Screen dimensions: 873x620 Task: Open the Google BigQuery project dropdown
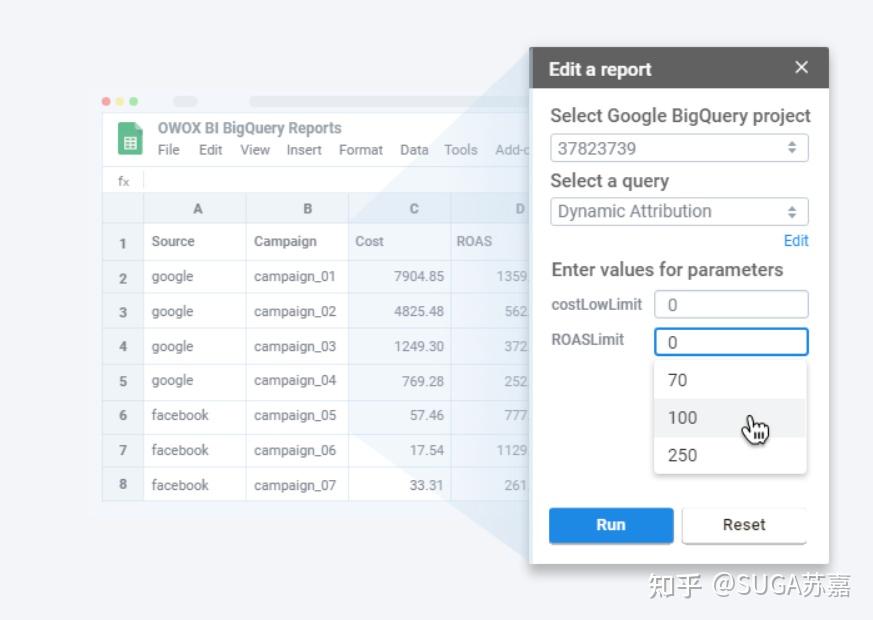679,148
